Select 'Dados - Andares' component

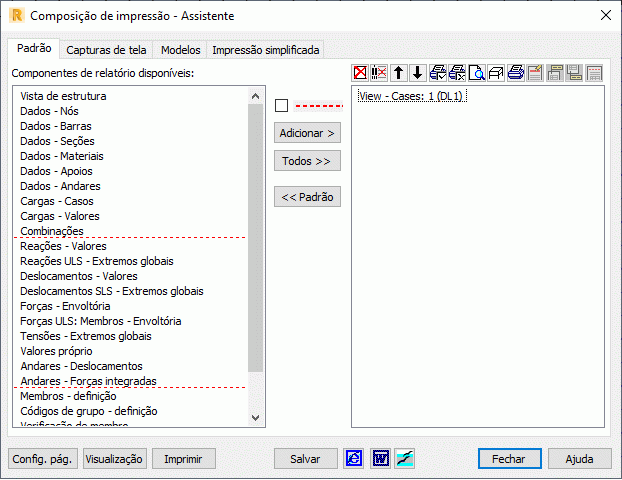coord(60,186)
